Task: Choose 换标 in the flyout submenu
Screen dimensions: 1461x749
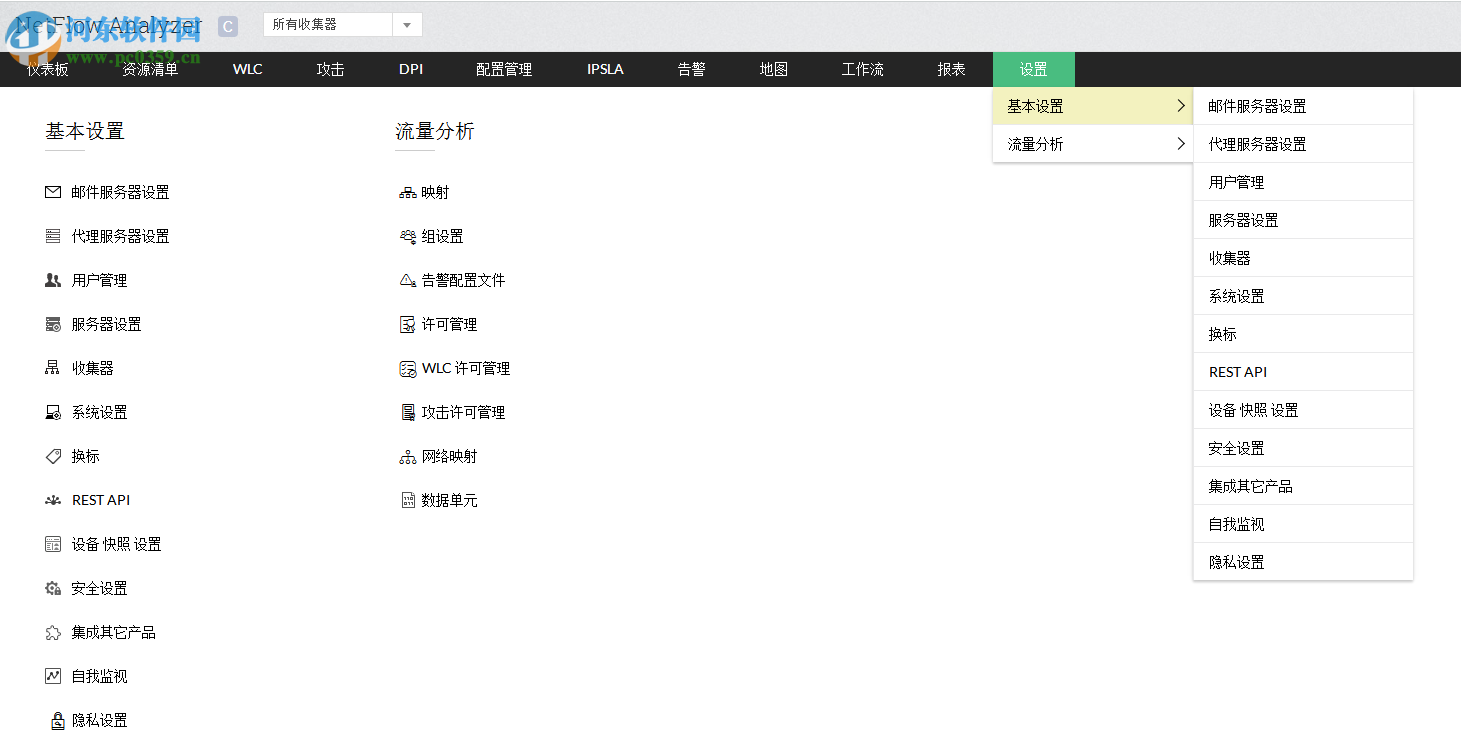Action: point(1303,334)
